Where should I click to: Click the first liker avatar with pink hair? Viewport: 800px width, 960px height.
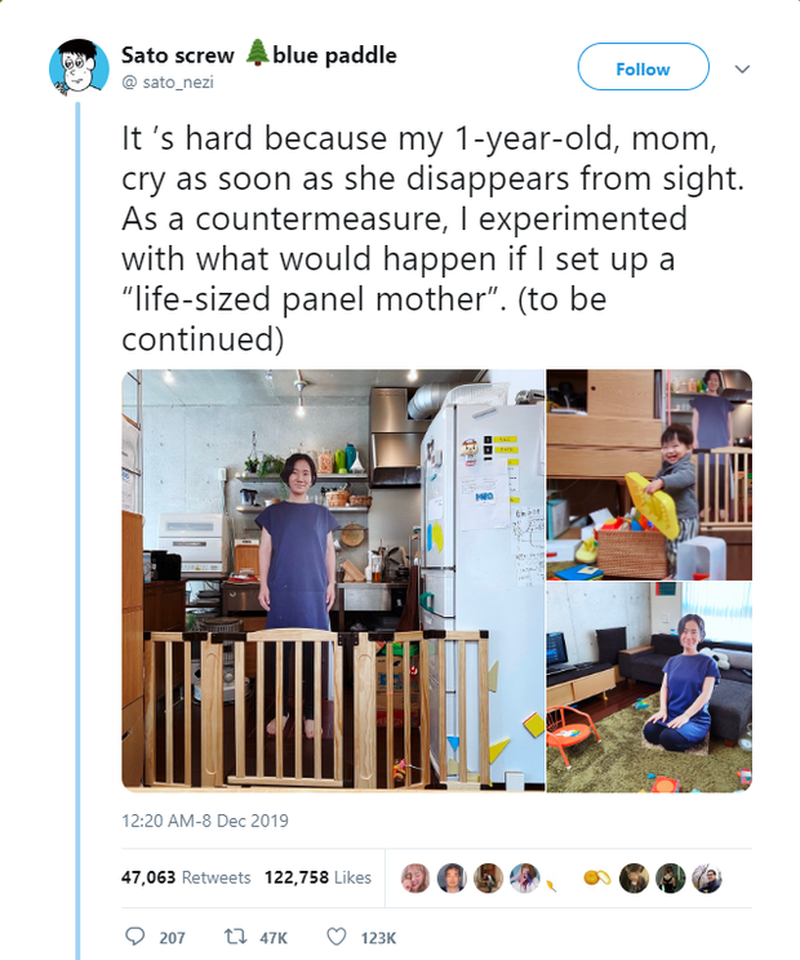[415, 878]
